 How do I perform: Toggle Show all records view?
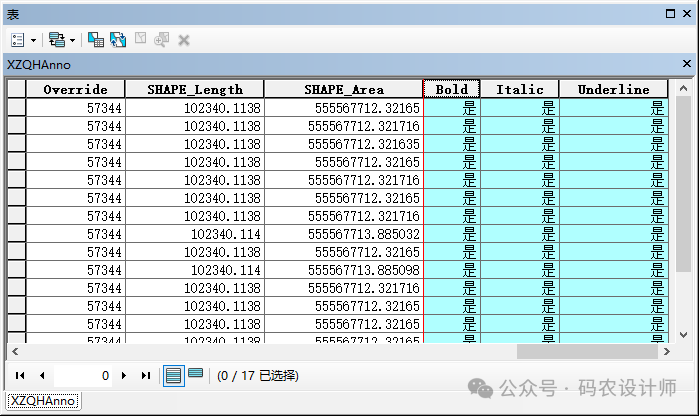173,376
